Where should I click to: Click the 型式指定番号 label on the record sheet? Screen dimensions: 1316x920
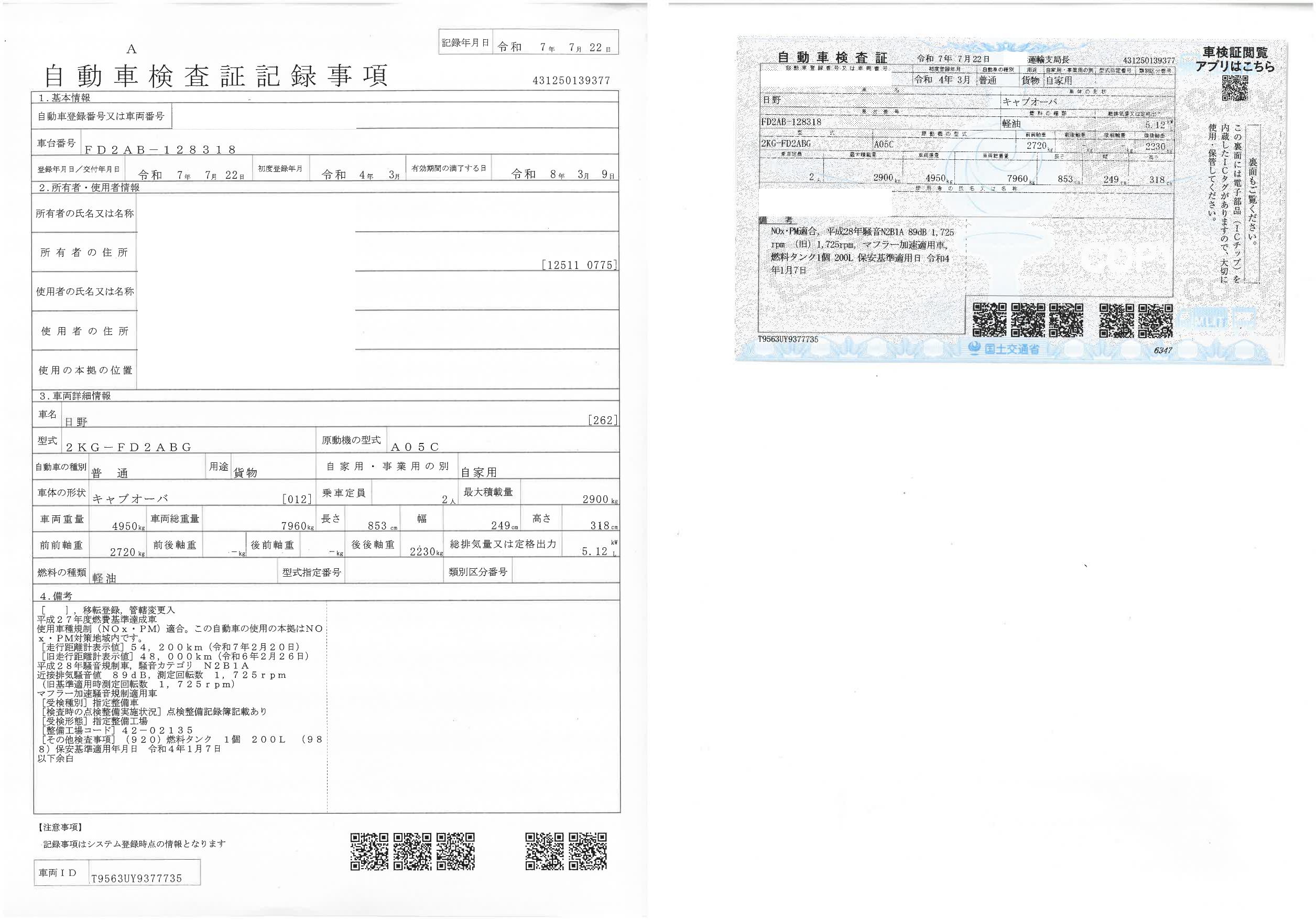click(311, 572)
